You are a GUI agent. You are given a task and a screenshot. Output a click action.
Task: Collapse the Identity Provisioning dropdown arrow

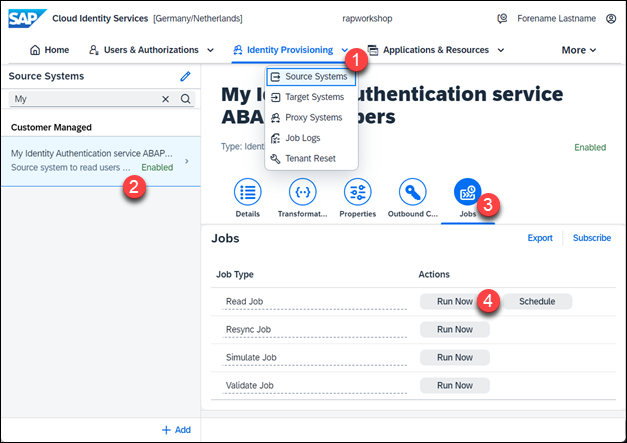point(344,50)
